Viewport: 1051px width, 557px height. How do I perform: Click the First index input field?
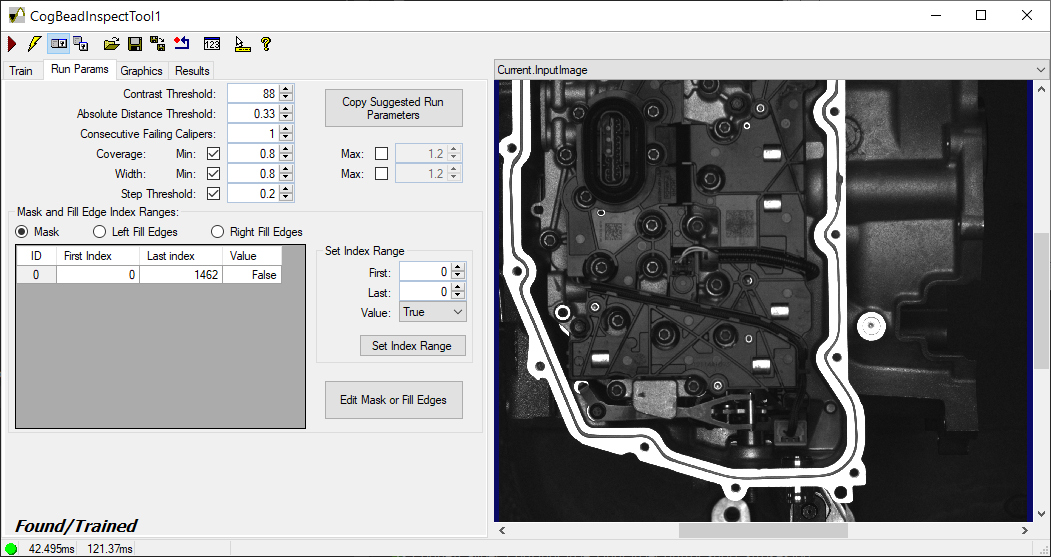[x=425, y=272]
